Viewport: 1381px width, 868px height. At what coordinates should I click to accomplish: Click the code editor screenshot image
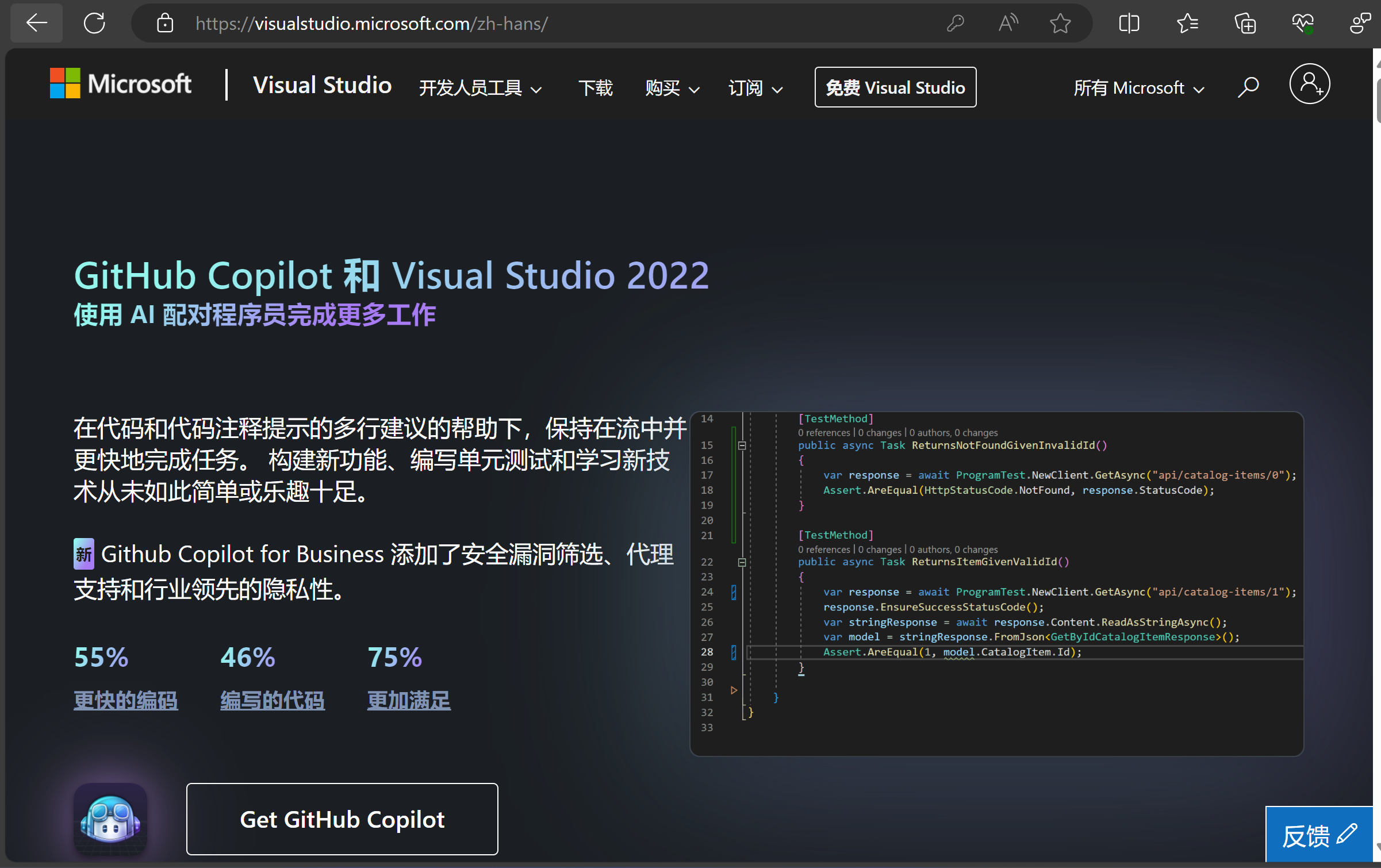[x=996, y=583]
